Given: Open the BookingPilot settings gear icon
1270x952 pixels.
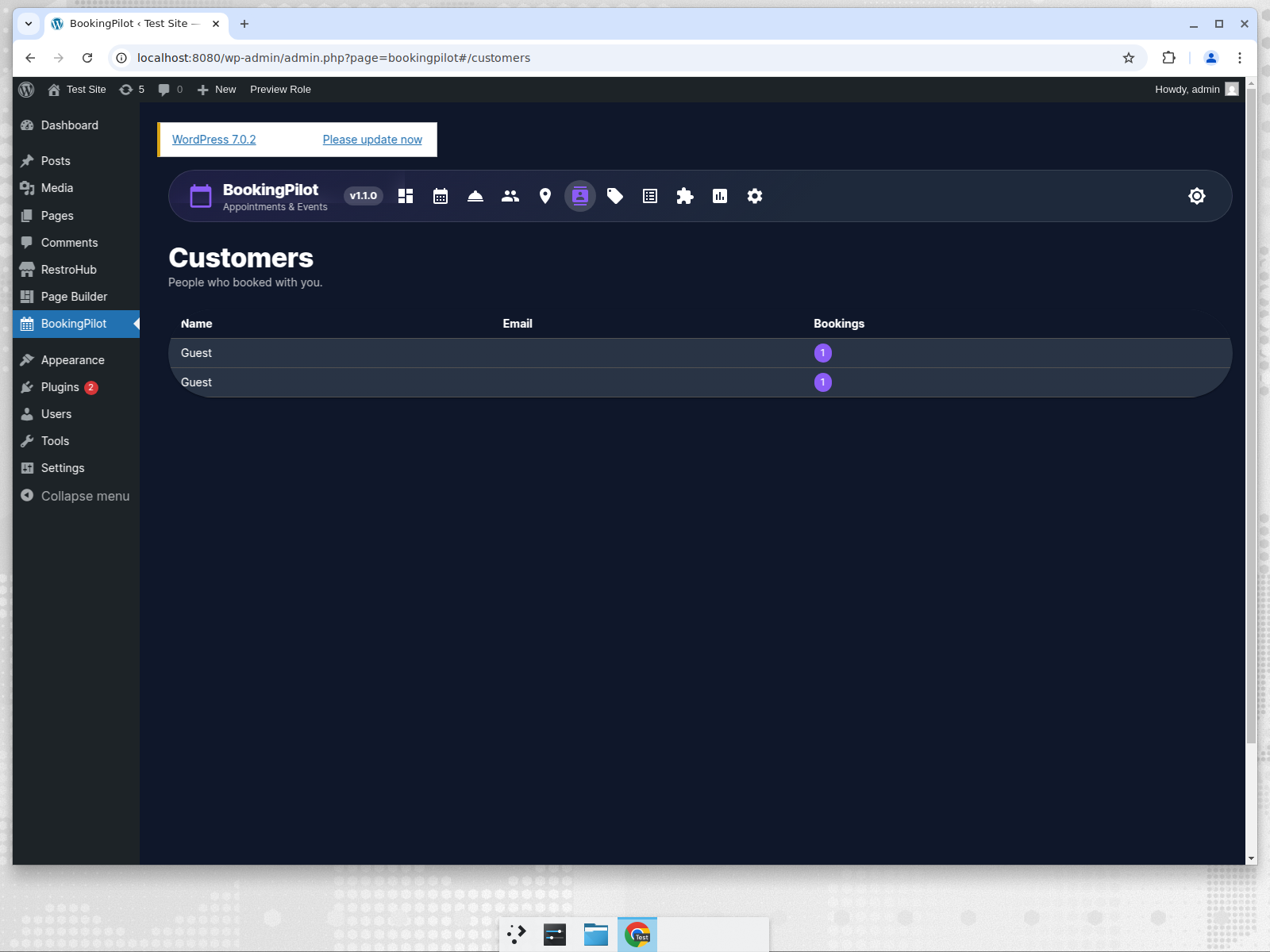Looking at the screenshot, I should coord(755,196).
